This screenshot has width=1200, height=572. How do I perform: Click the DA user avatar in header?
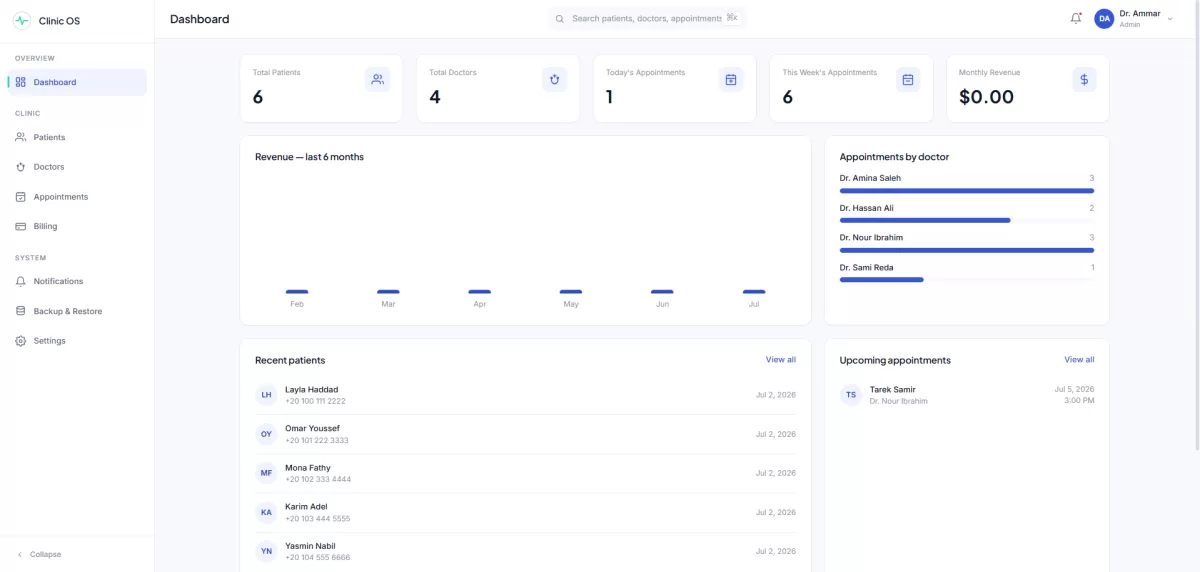[1104, 19]
